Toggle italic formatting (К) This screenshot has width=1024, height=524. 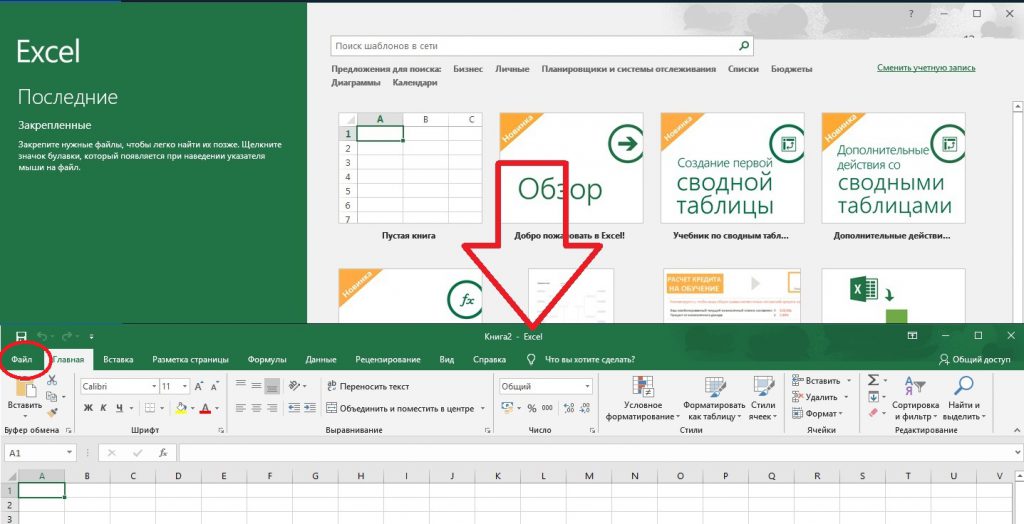coord(103,408)
